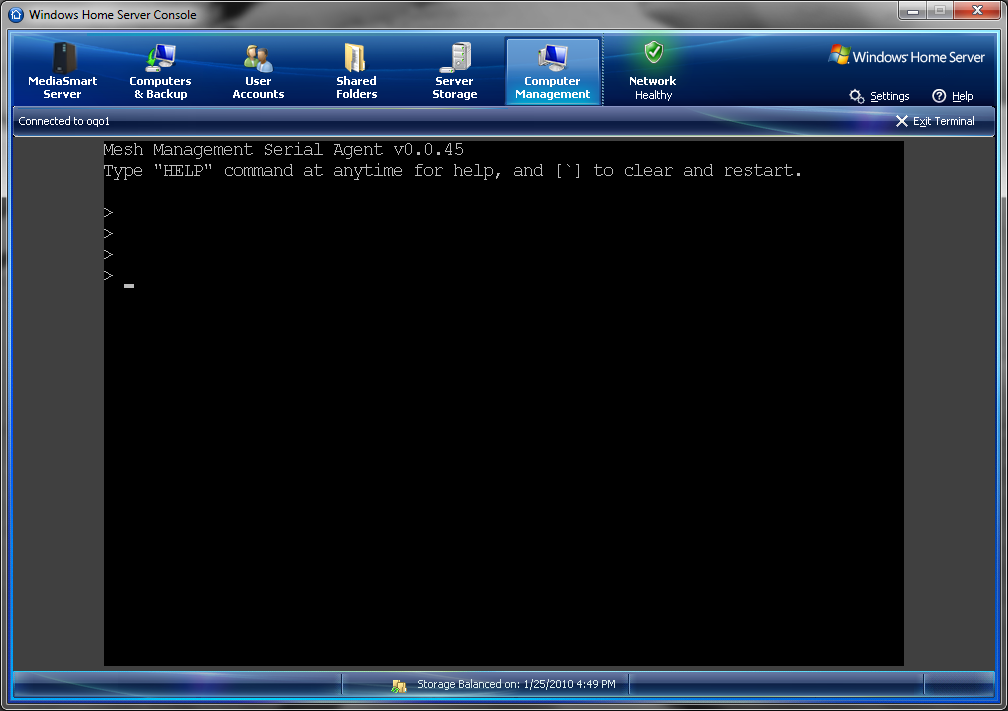View Network Healthy status
This screenshot has width=1008, height=711.
click(x=652, y=71)
